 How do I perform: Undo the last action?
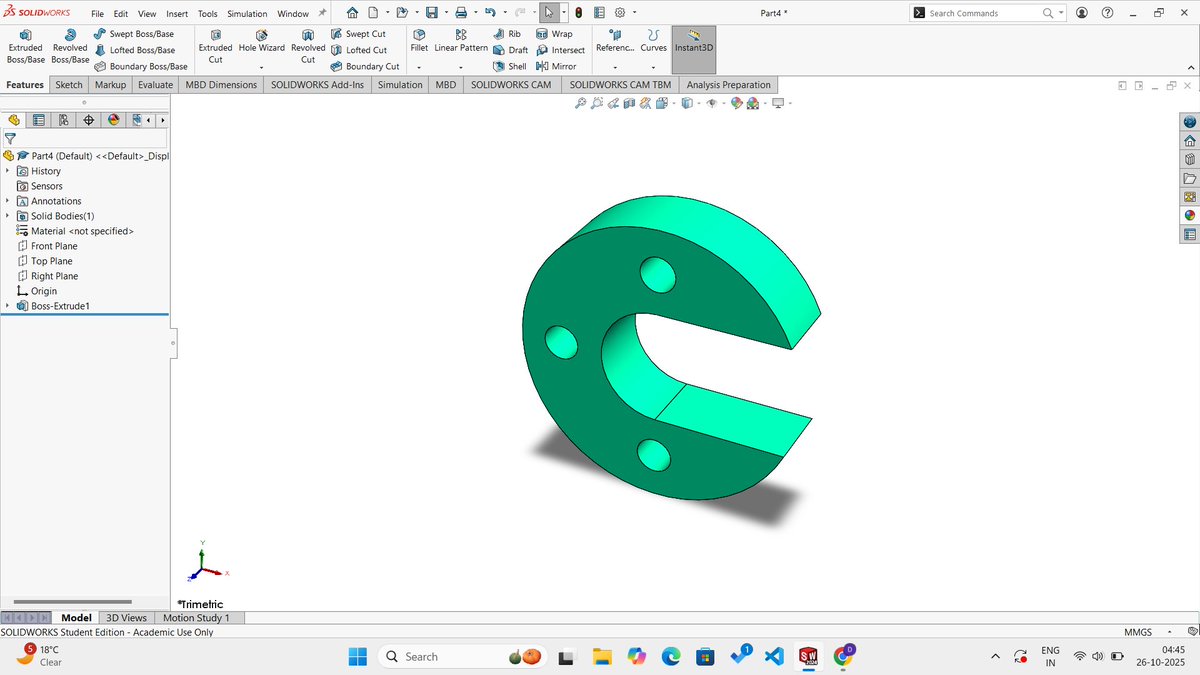click(490, 13)
